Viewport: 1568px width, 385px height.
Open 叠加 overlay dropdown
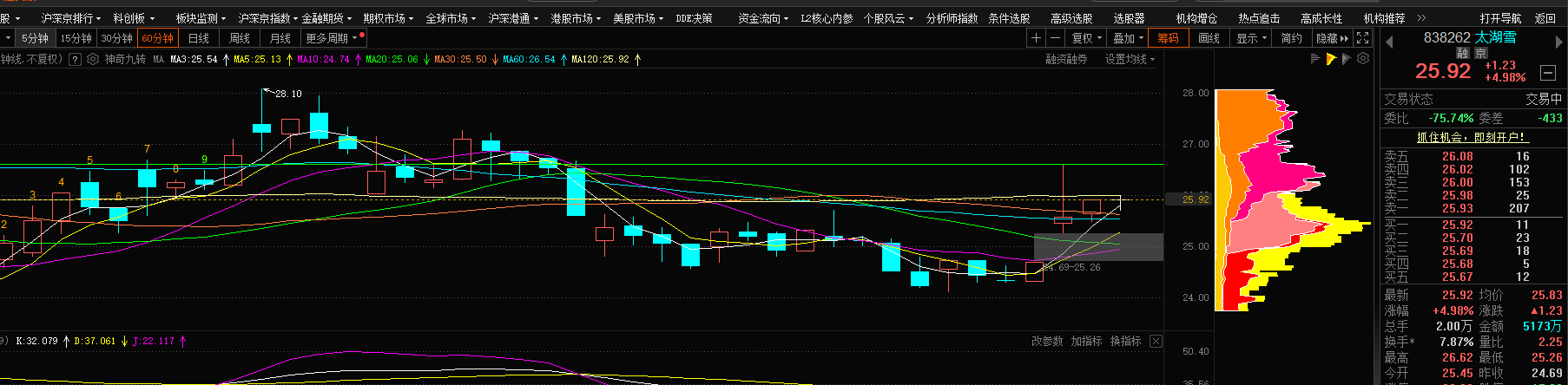click(x=1128, y=38)
